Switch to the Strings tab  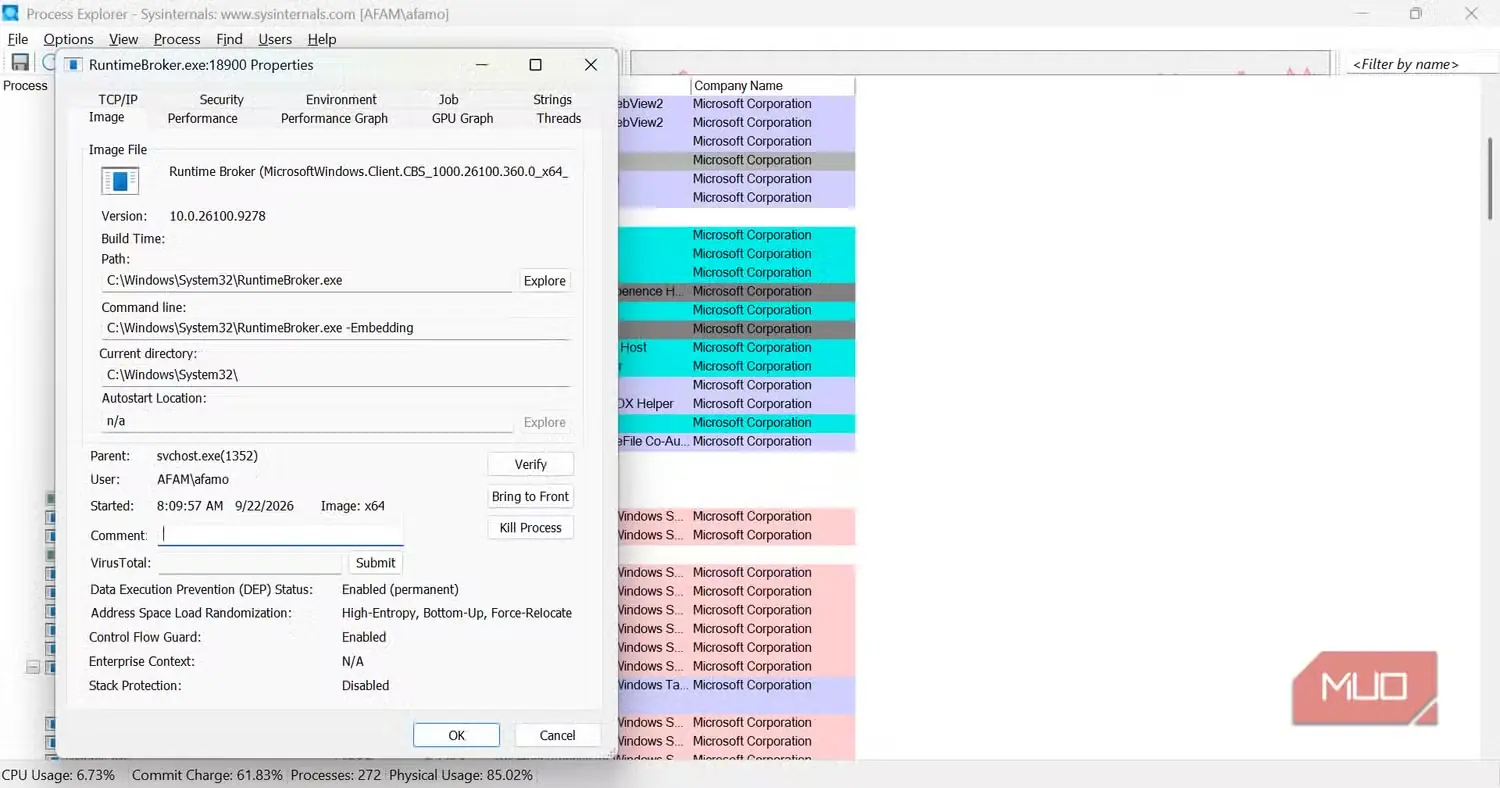pos(552,99)
